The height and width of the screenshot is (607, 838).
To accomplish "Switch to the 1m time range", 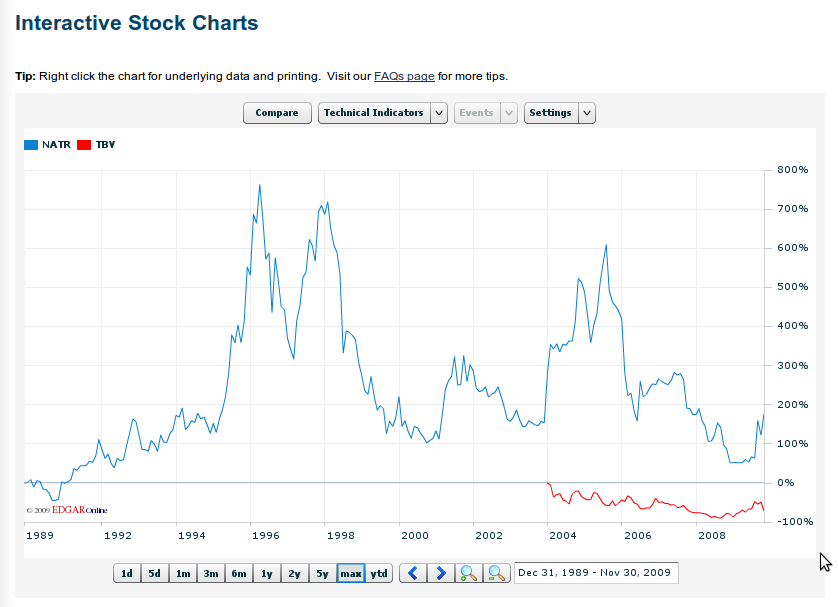I will [183, 573].
